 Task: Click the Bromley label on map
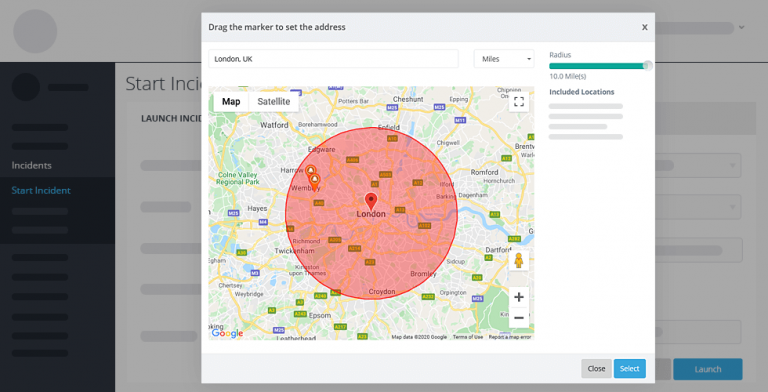[423, 274]
